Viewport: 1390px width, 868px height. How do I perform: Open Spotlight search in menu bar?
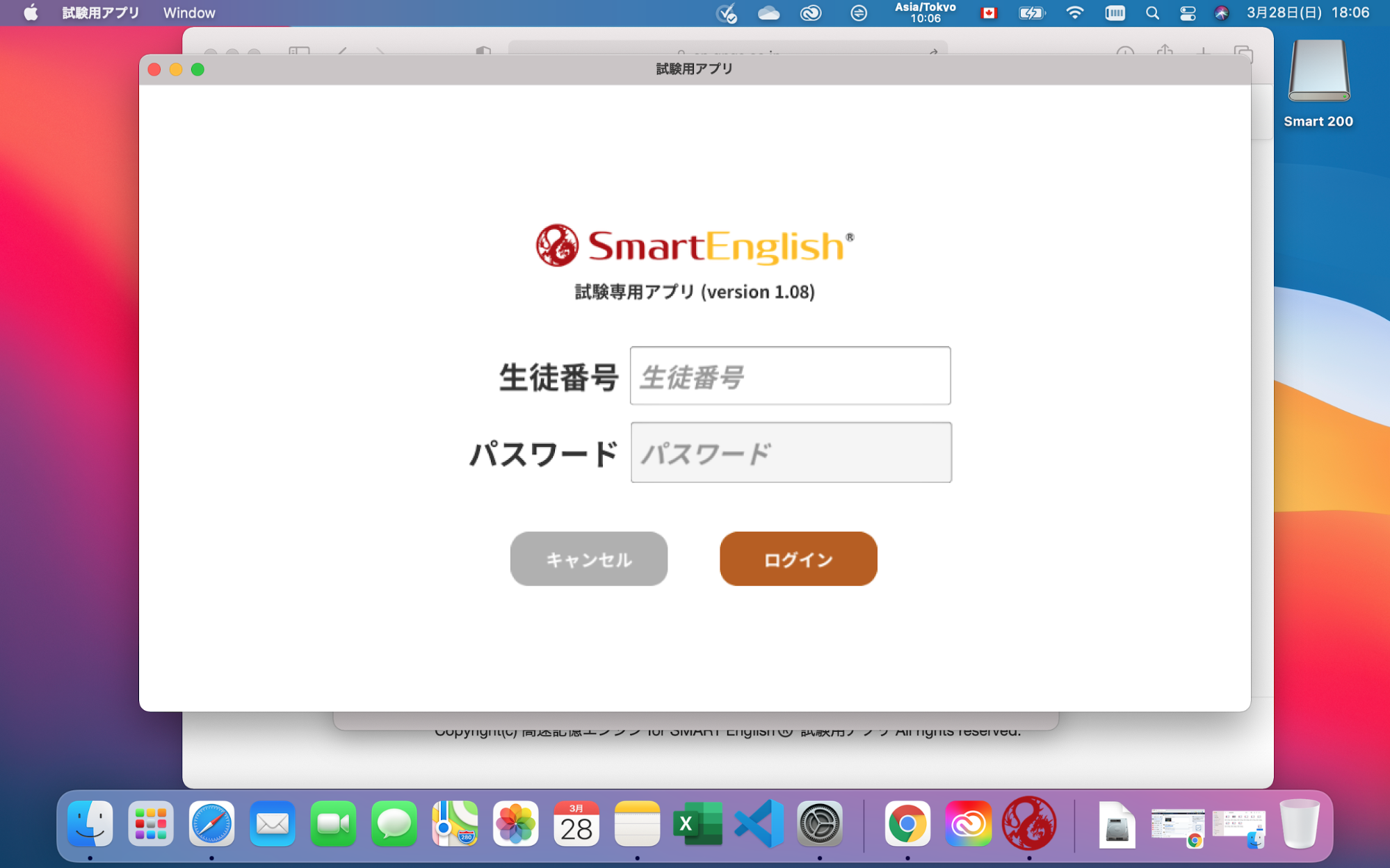pyautogui.click(x=1152, y=13)
